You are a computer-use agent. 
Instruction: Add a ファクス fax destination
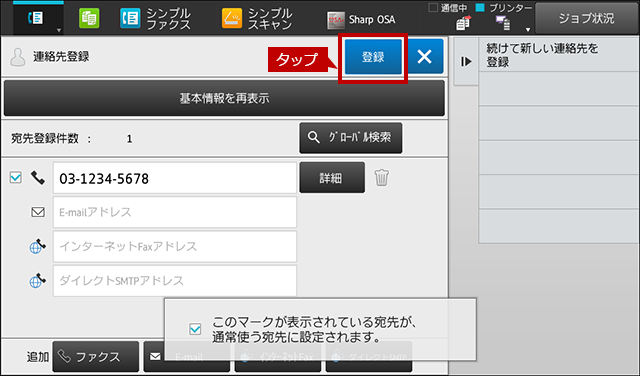coord(96,357)
